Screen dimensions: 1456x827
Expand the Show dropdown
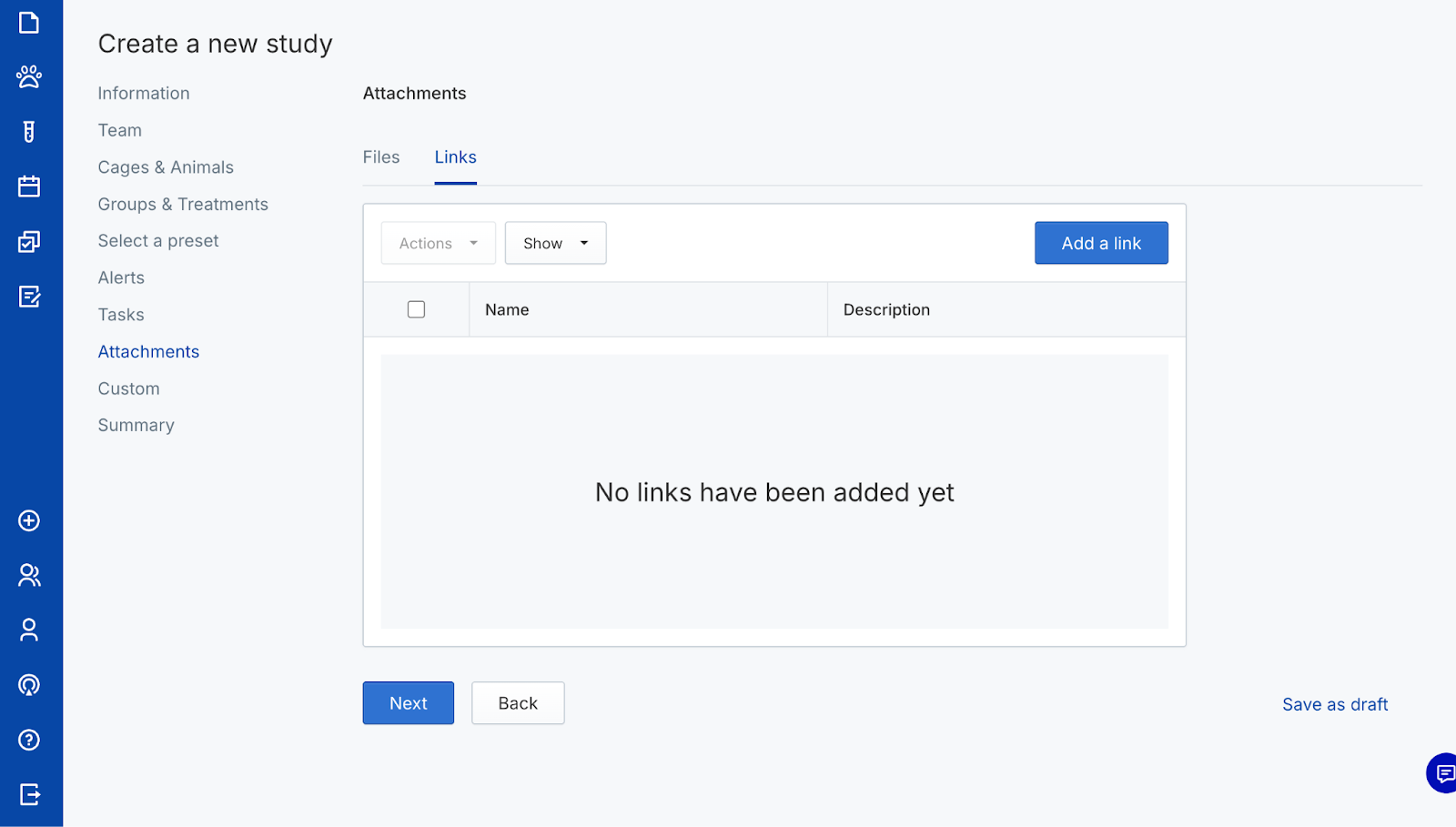tap(555, 243)
